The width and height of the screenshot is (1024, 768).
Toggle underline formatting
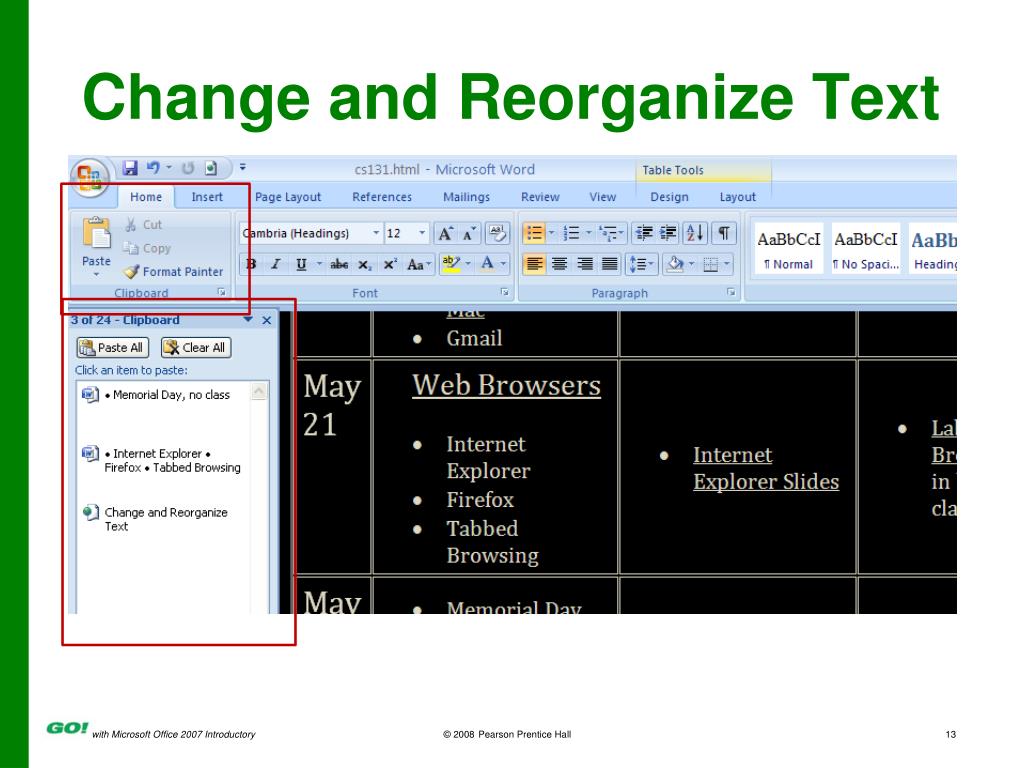coord(301,264)
